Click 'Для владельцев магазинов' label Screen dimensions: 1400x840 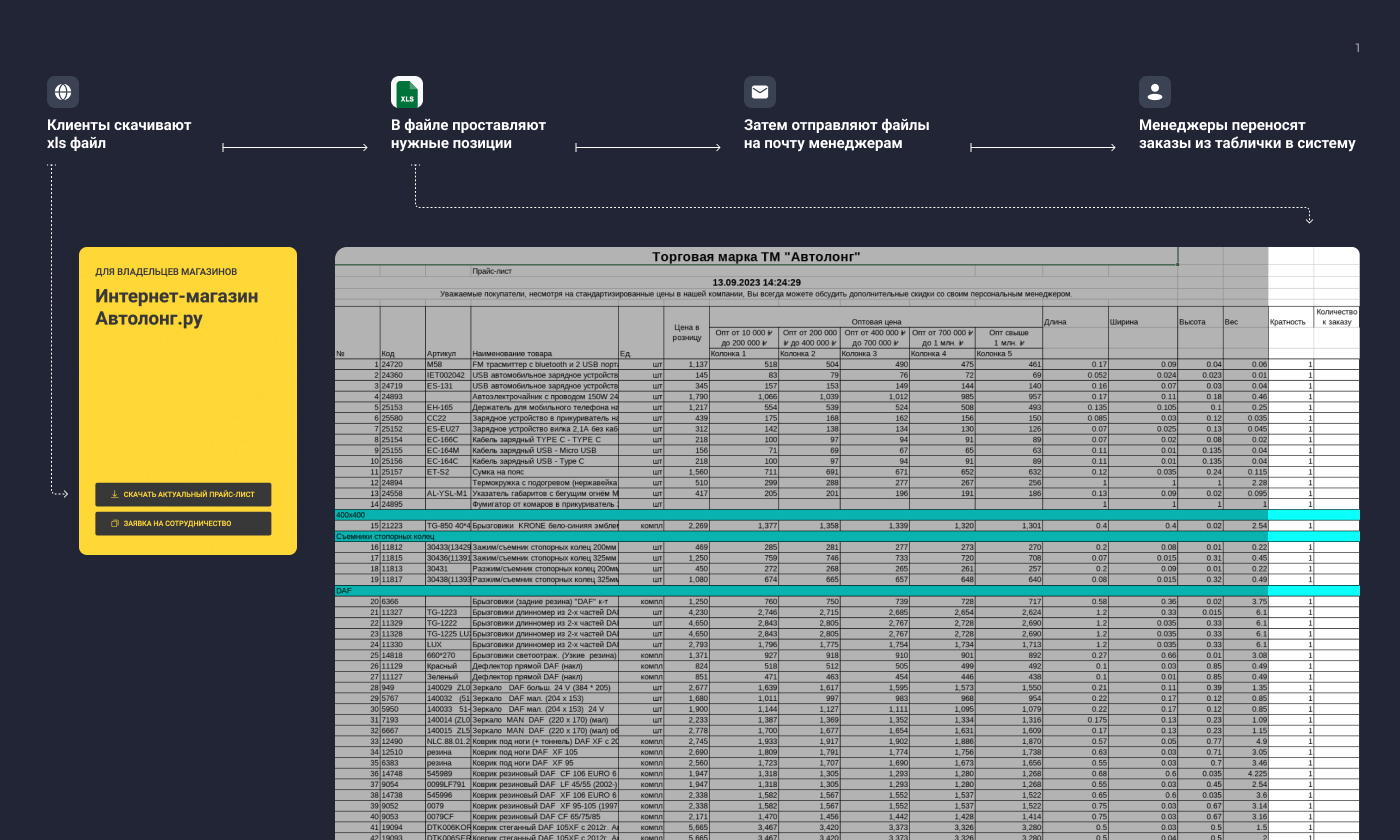(x=166, y=271)
